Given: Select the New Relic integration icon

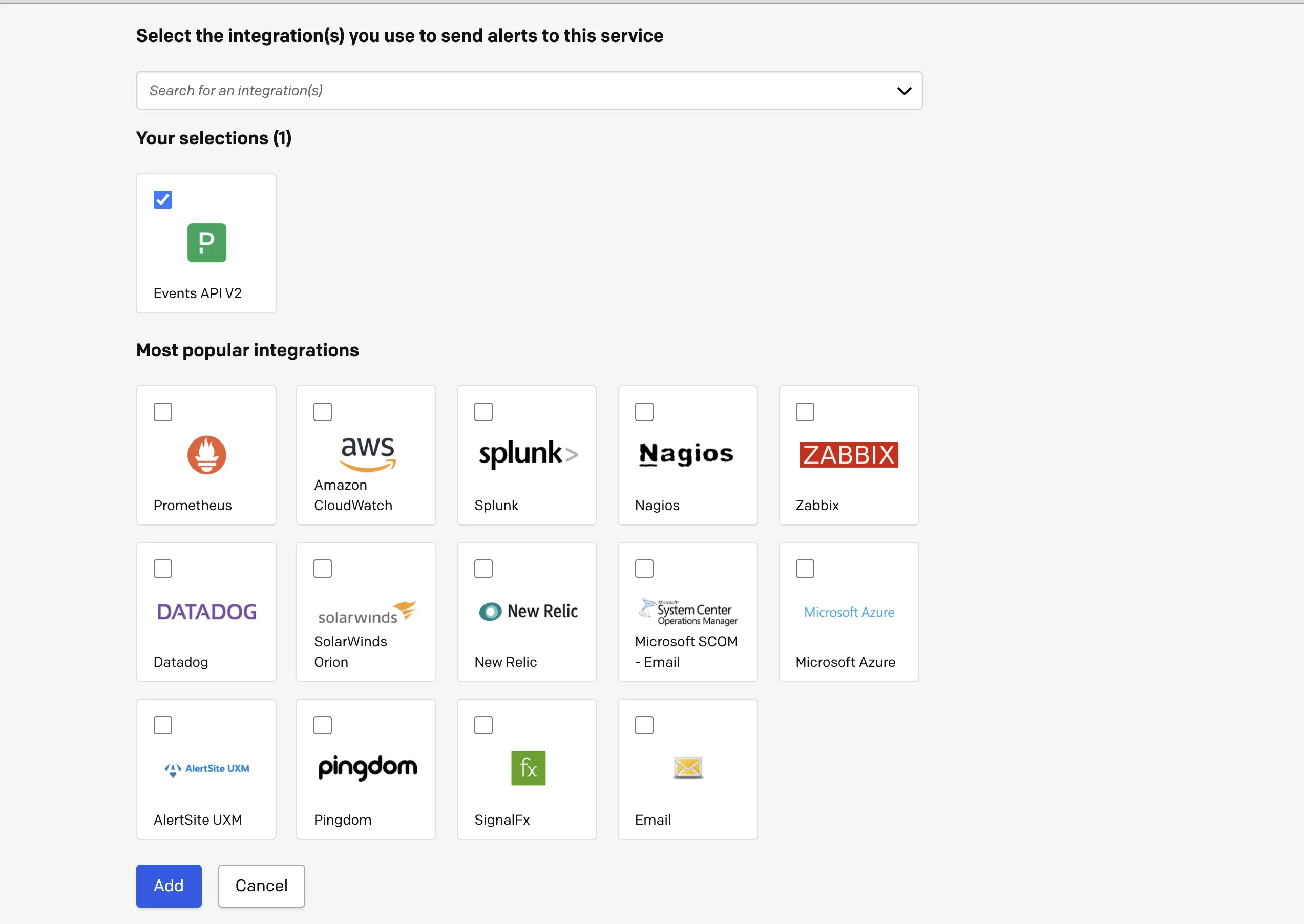Looking at the screenshot, I should pyautogui.click(x=527, y=611).
